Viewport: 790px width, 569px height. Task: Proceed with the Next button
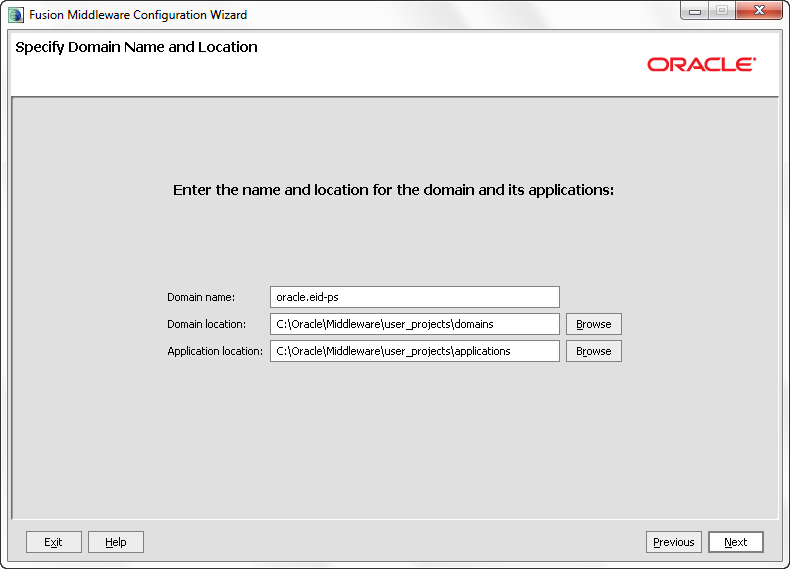point(736,542)
